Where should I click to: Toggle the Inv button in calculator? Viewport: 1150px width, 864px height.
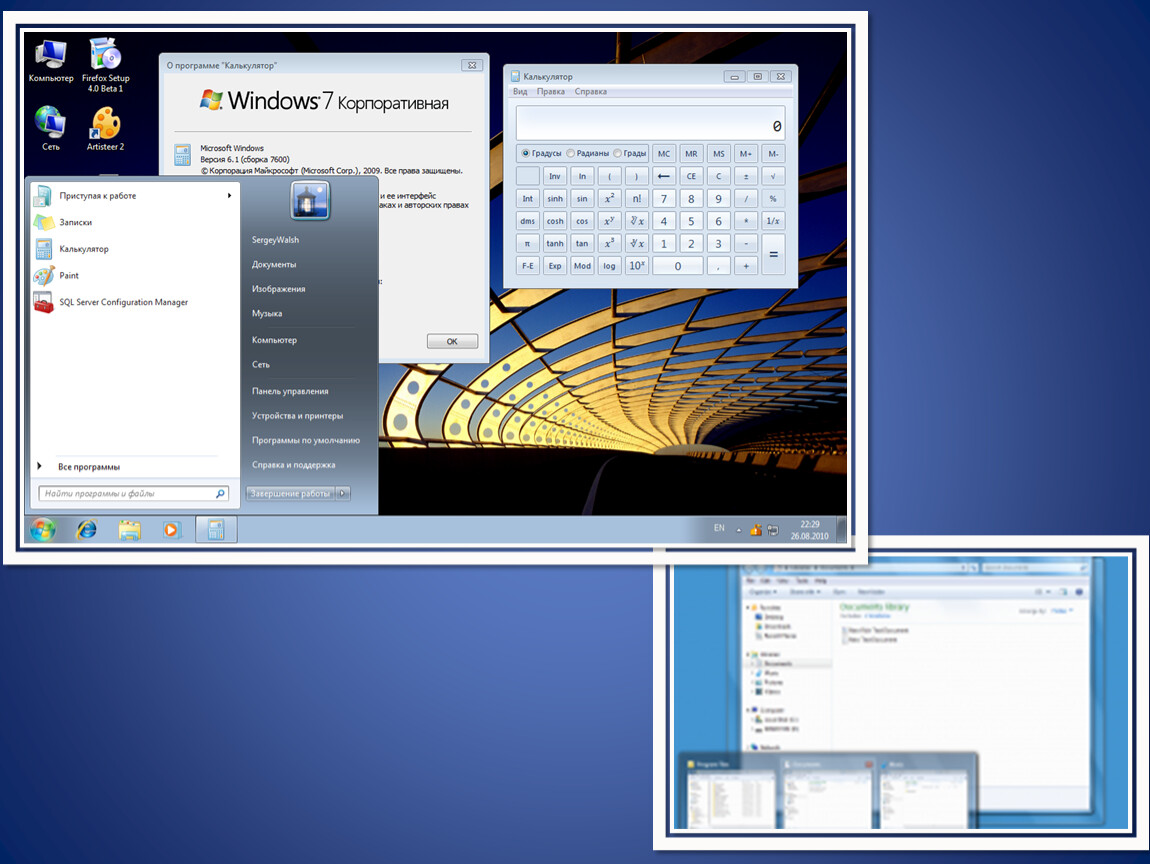[554, 176]
